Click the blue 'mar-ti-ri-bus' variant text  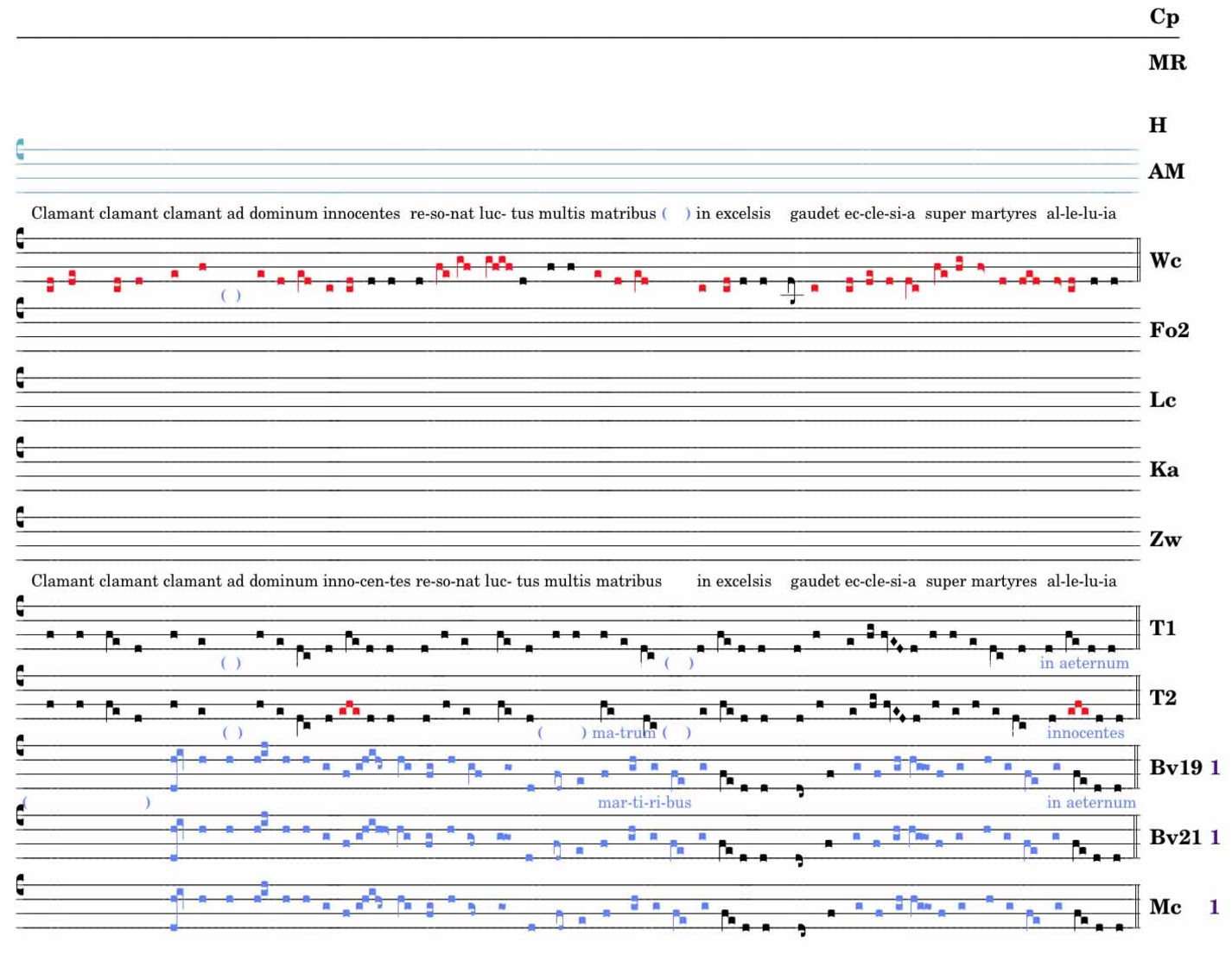[645, 802]
